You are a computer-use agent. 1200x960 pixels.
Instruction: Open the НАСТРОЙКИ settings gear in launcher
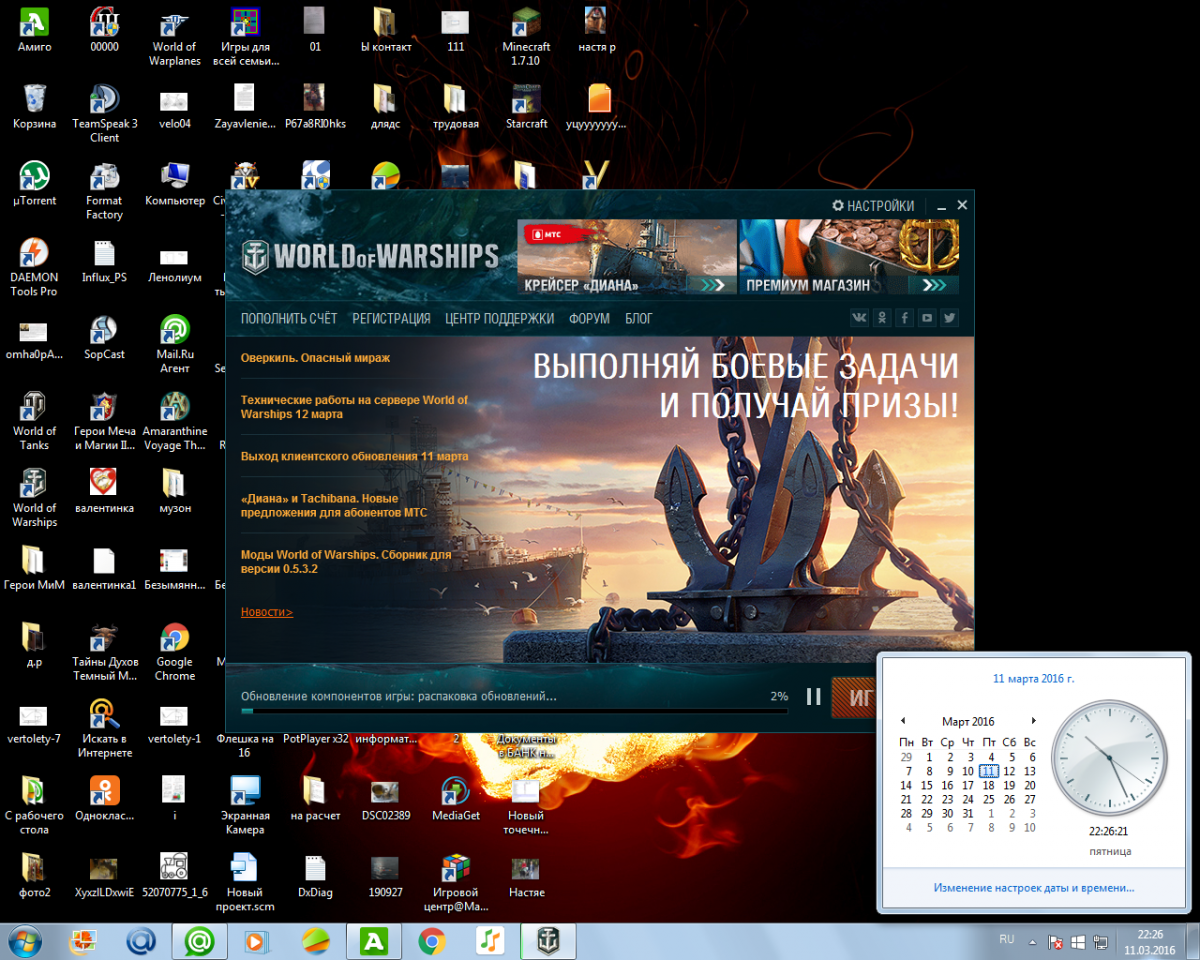click(873, 206)
